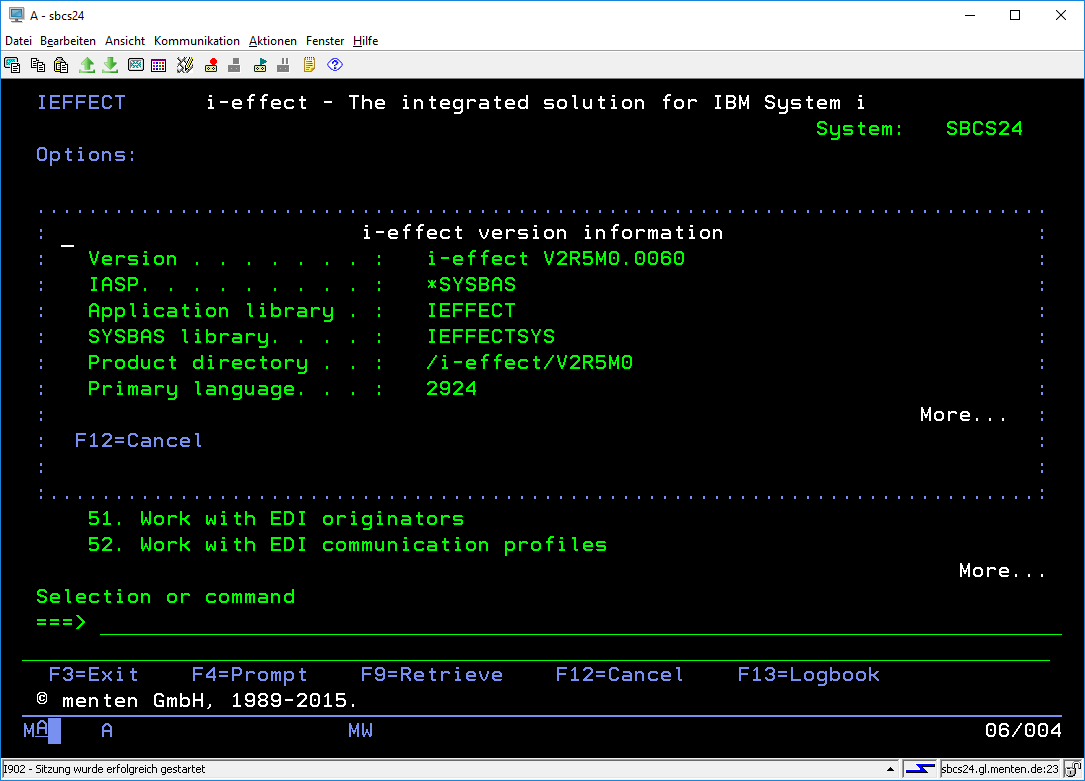This screenshot has height=781, width=1085.
Task: Open the Hilfe menu
Action: [365, 41]
